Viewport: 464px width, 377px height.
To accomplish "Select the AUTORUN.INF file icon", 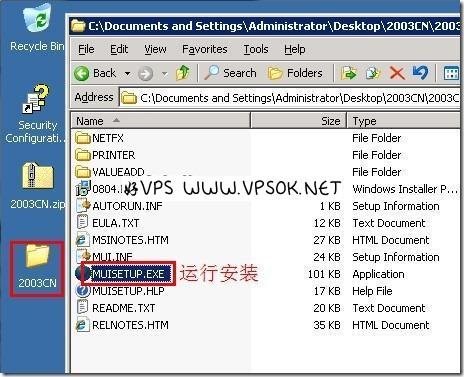I will (83, 205).
